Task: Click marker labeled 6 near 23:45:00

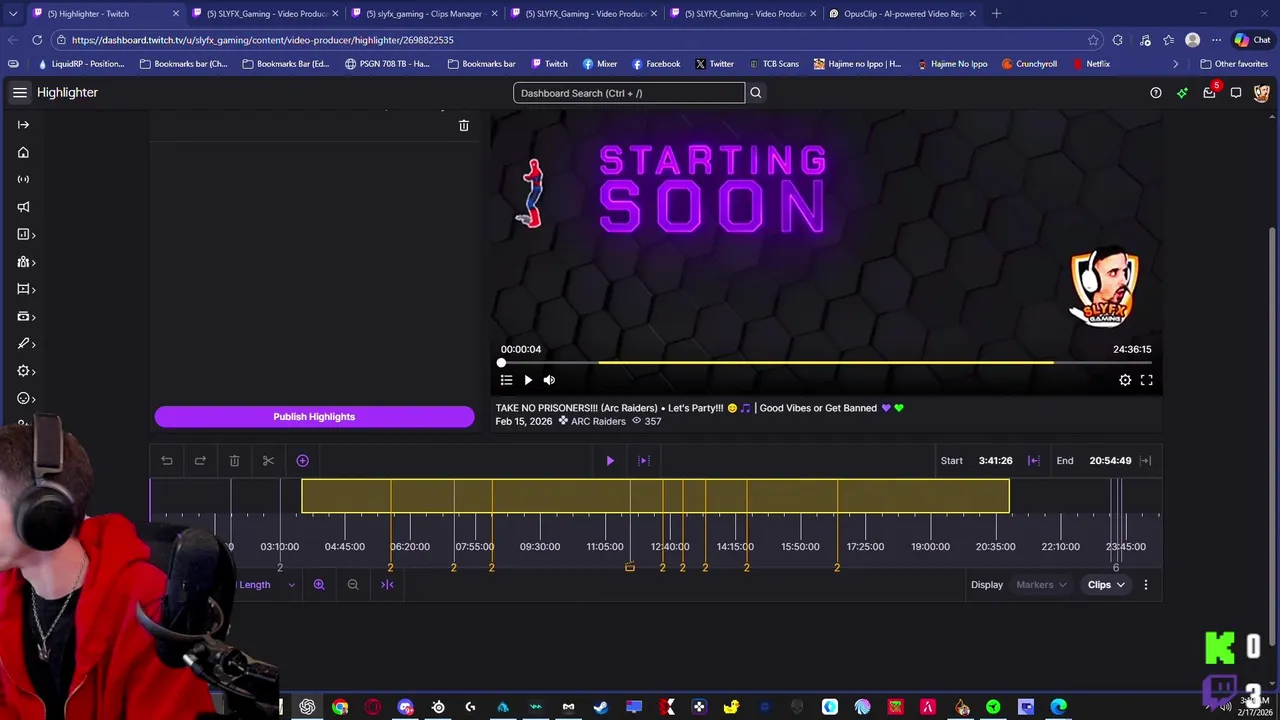Action: click(1116, 568)
